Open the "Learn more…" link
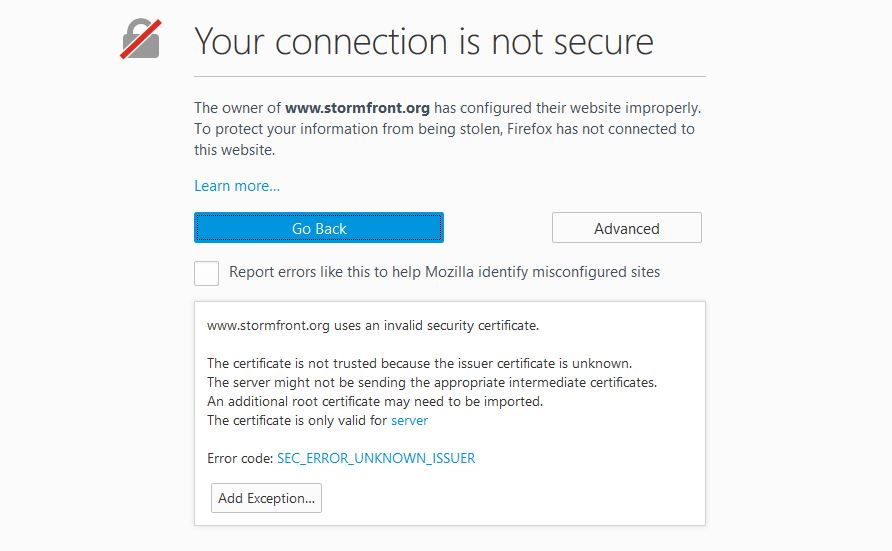This screenshot has height=551, width=892. click(x=237, y=186)
